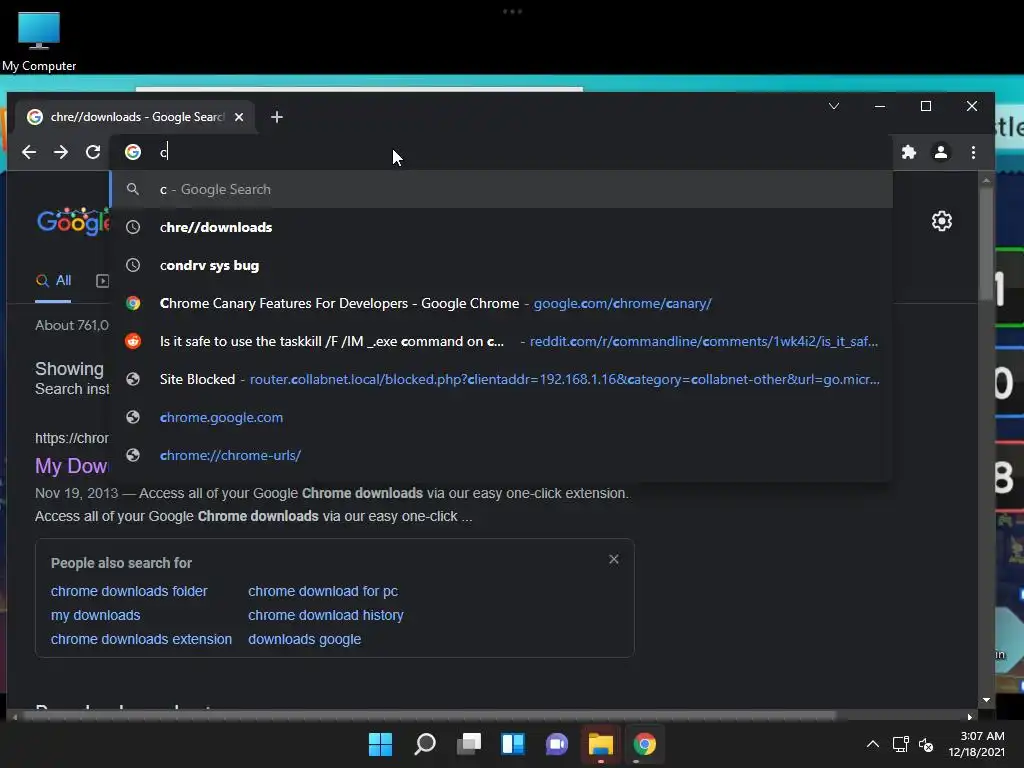Search 'chrome download for pc' related link
1024x768 pixels.
[x=323, y=591]
